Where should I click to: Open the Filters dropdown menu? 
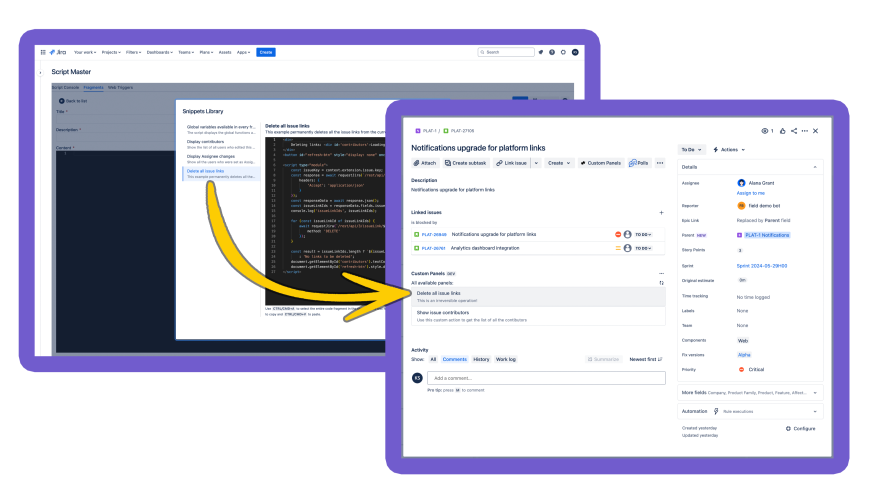133,52
